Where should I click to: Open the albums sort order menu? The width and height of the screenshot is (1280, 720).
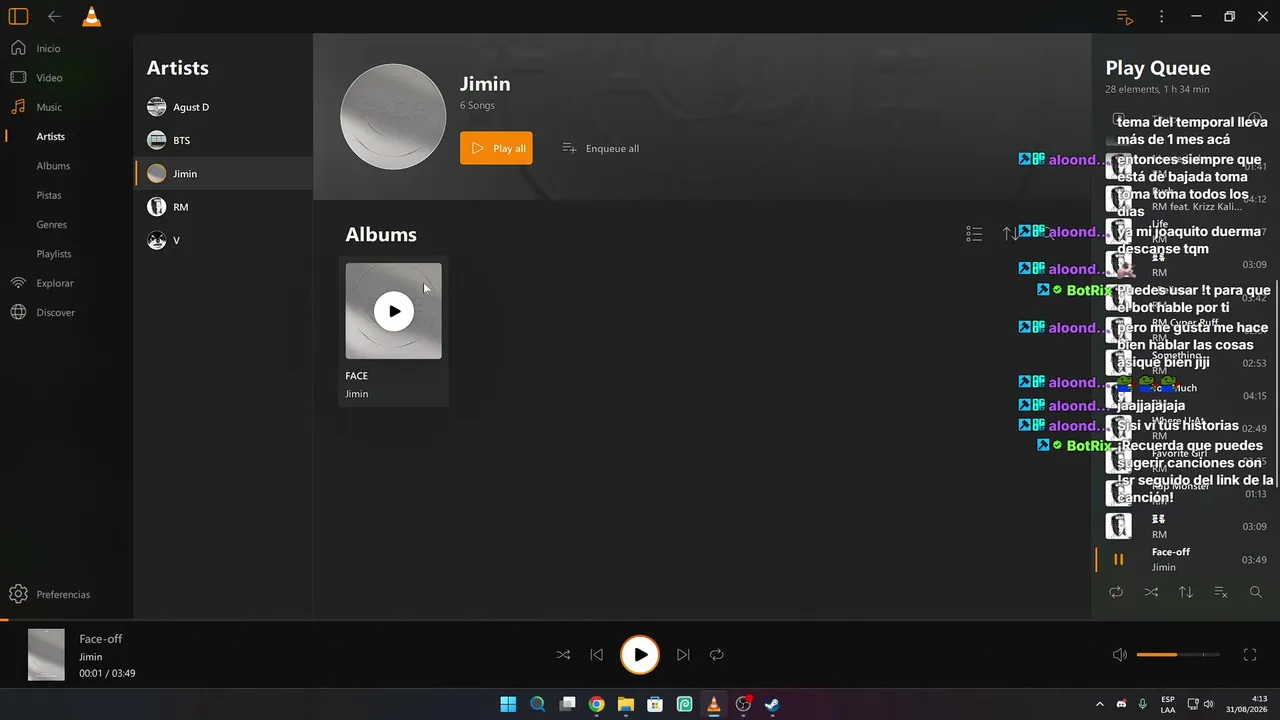point(1010,234)
